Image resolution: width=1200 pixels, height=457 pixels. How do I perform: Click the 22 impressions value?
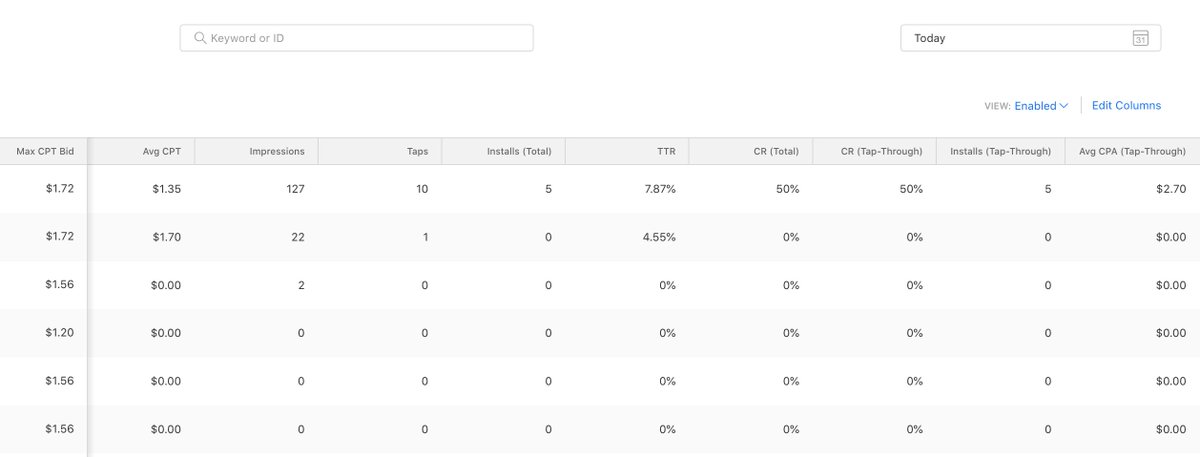298,237
